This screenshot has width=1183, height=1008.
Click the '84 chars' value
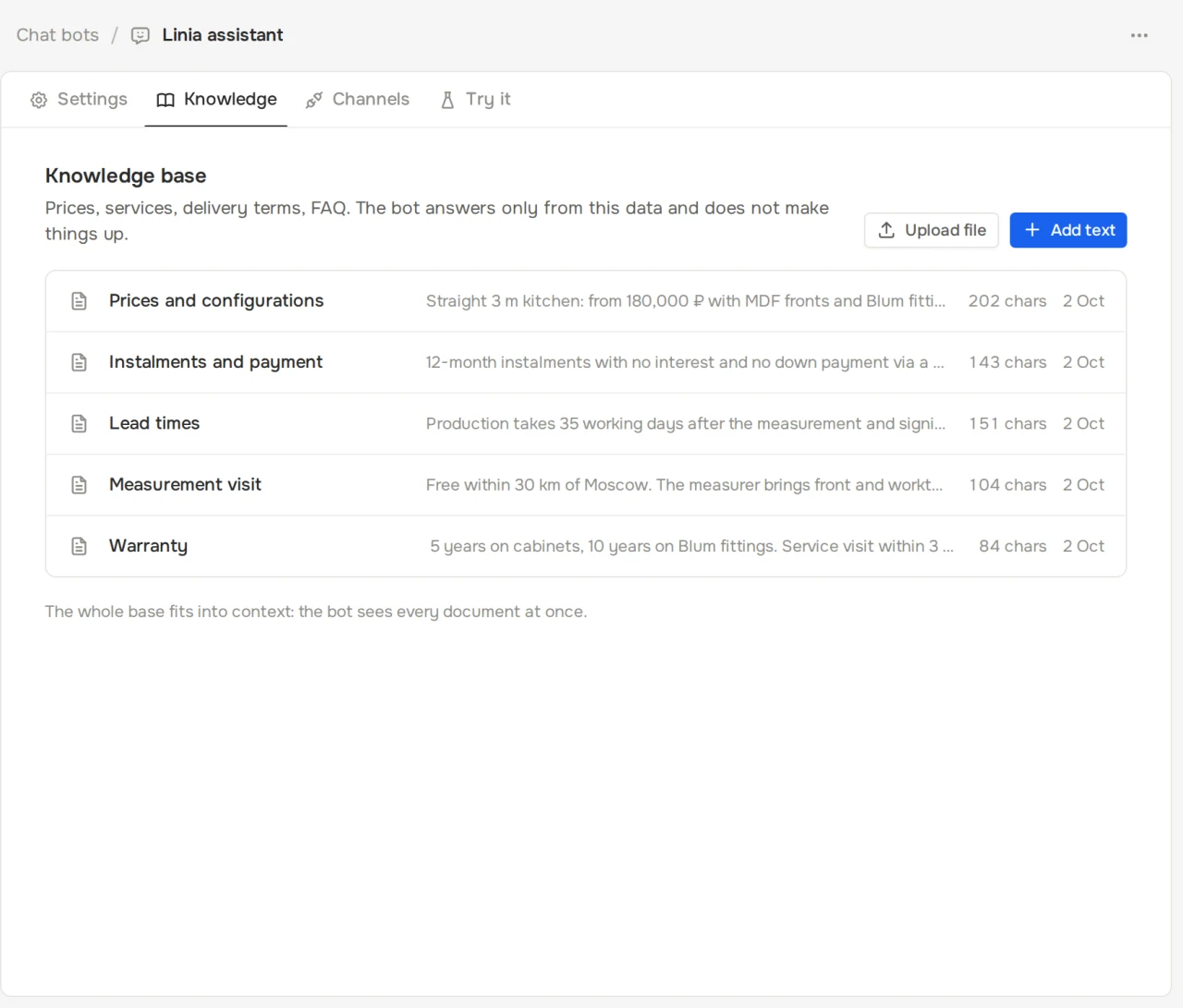(1013, 546)
